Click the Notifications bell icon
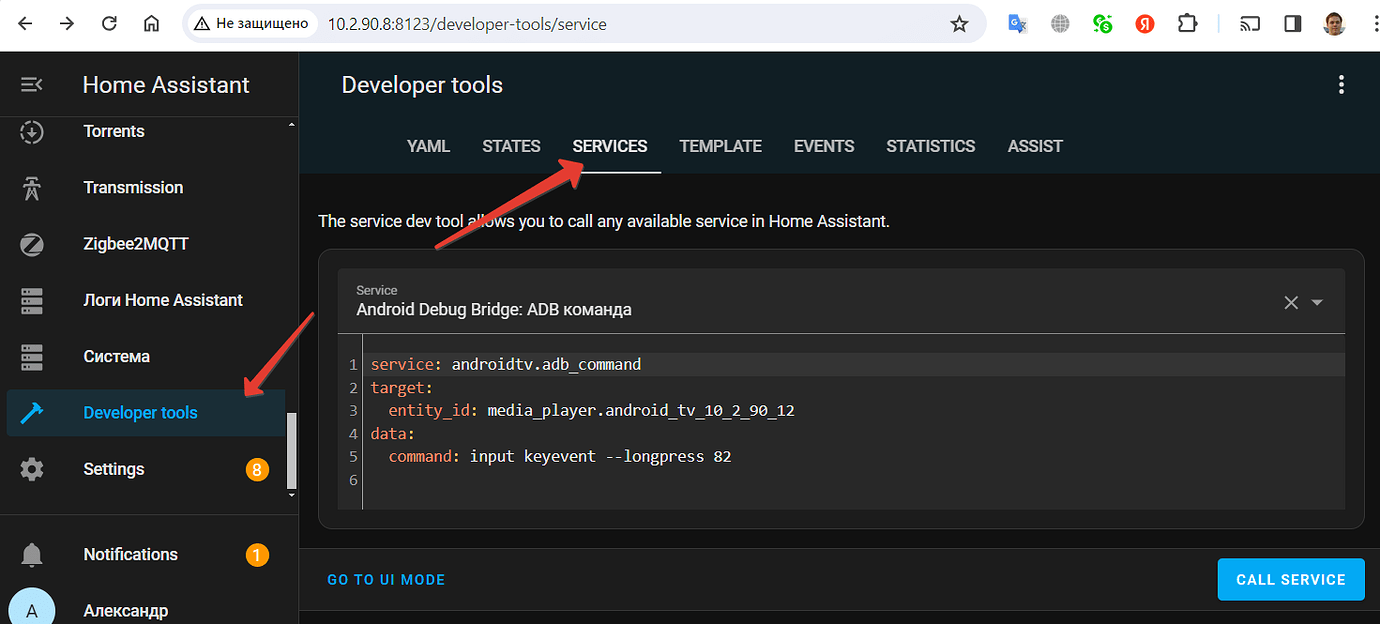Image resolution: width=1380 pixels, height=624 pixels. [31, 554]
